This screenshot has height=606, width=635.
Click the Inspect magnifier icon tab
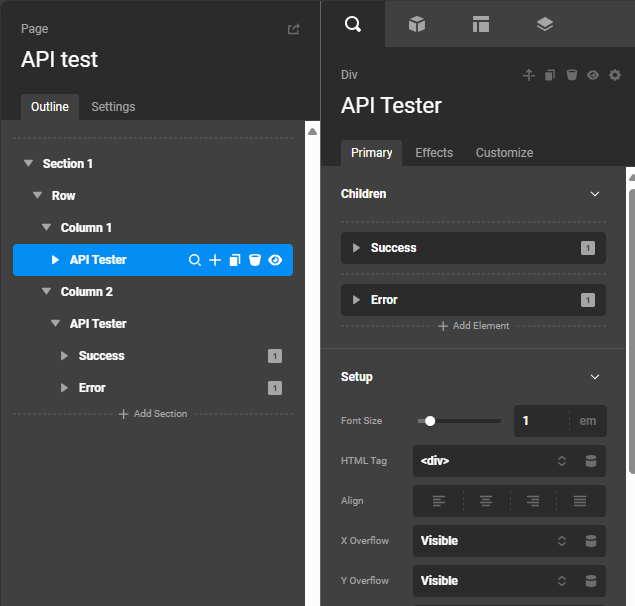(353, 24)
